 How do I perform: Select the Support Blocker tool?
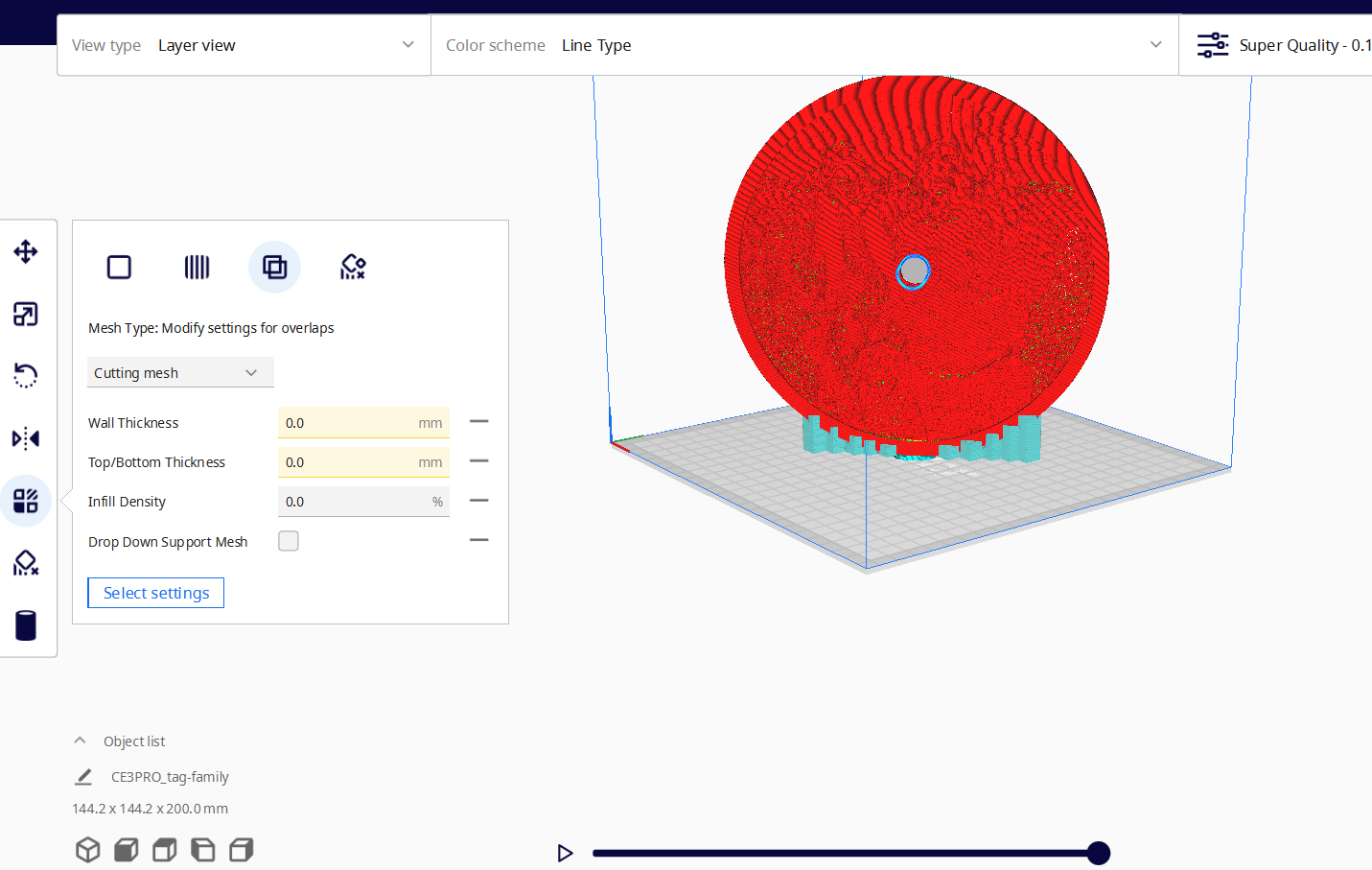pos(26,563)
